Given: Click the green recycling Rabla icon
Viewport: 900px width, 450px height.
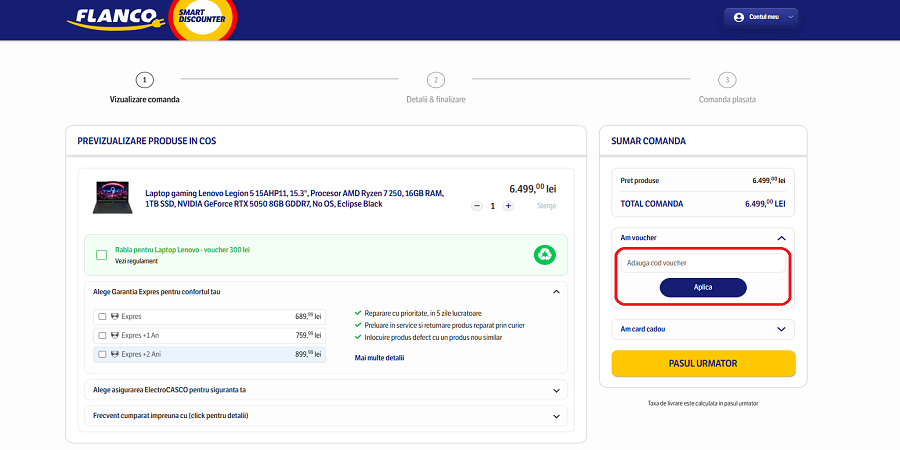Looking at the screenshot, I should pos(544,255).
